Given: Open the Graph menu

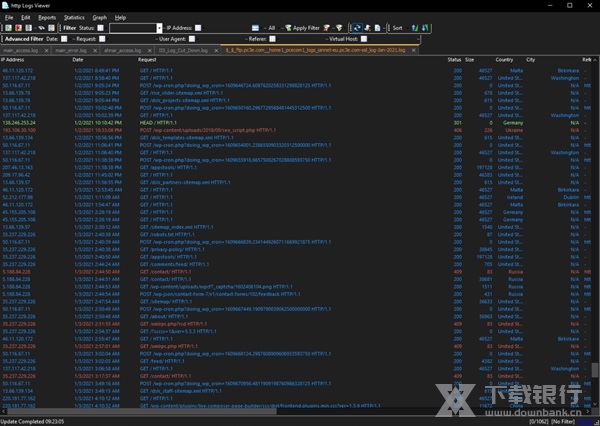Looking at the screenshot, I should point(99,18).
